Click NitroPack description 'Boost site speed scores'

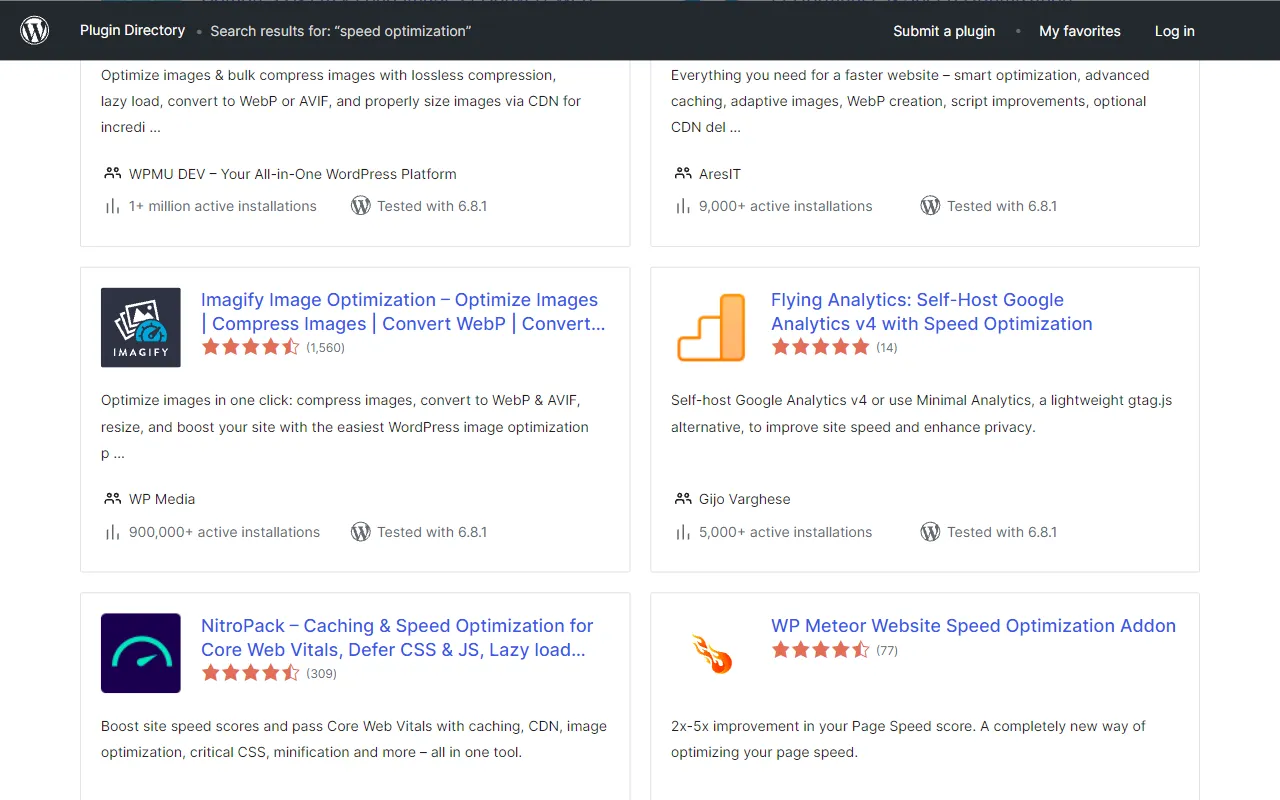(x=354, y=739)
